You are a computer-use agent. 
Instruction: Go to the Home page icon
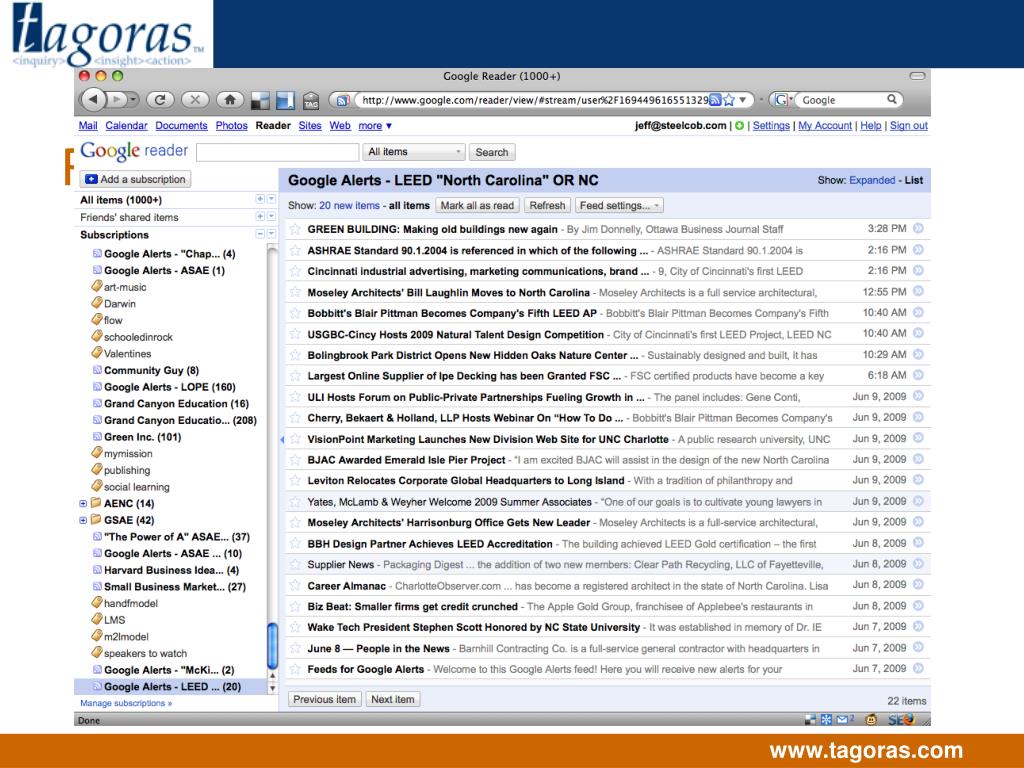tap(229, 100)
